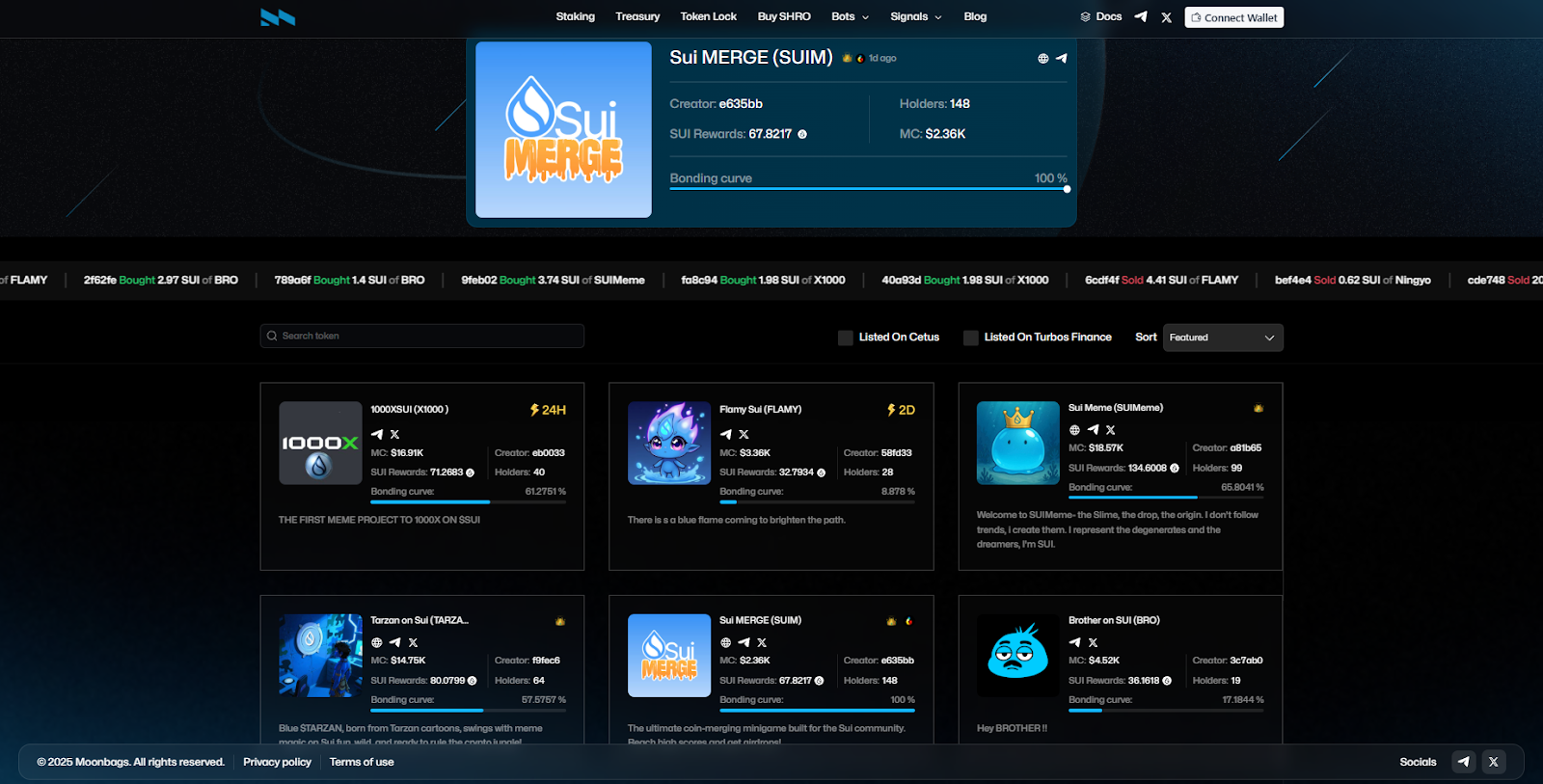Screen dimensions: 1543x784
Task: Click the Brother on SUI blue face thumbnail
Action: tap(1018, 656)
